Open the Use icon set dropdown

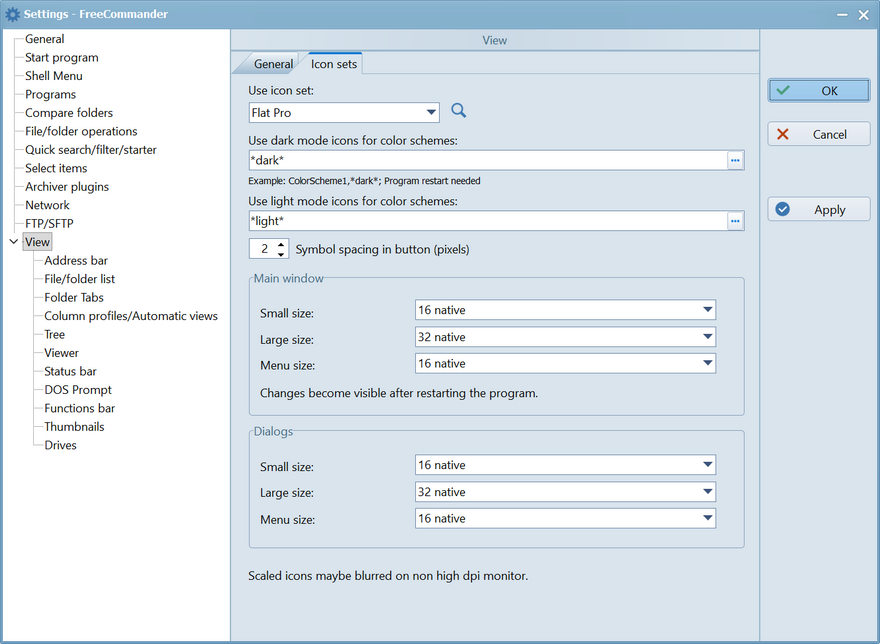point(431,113)
